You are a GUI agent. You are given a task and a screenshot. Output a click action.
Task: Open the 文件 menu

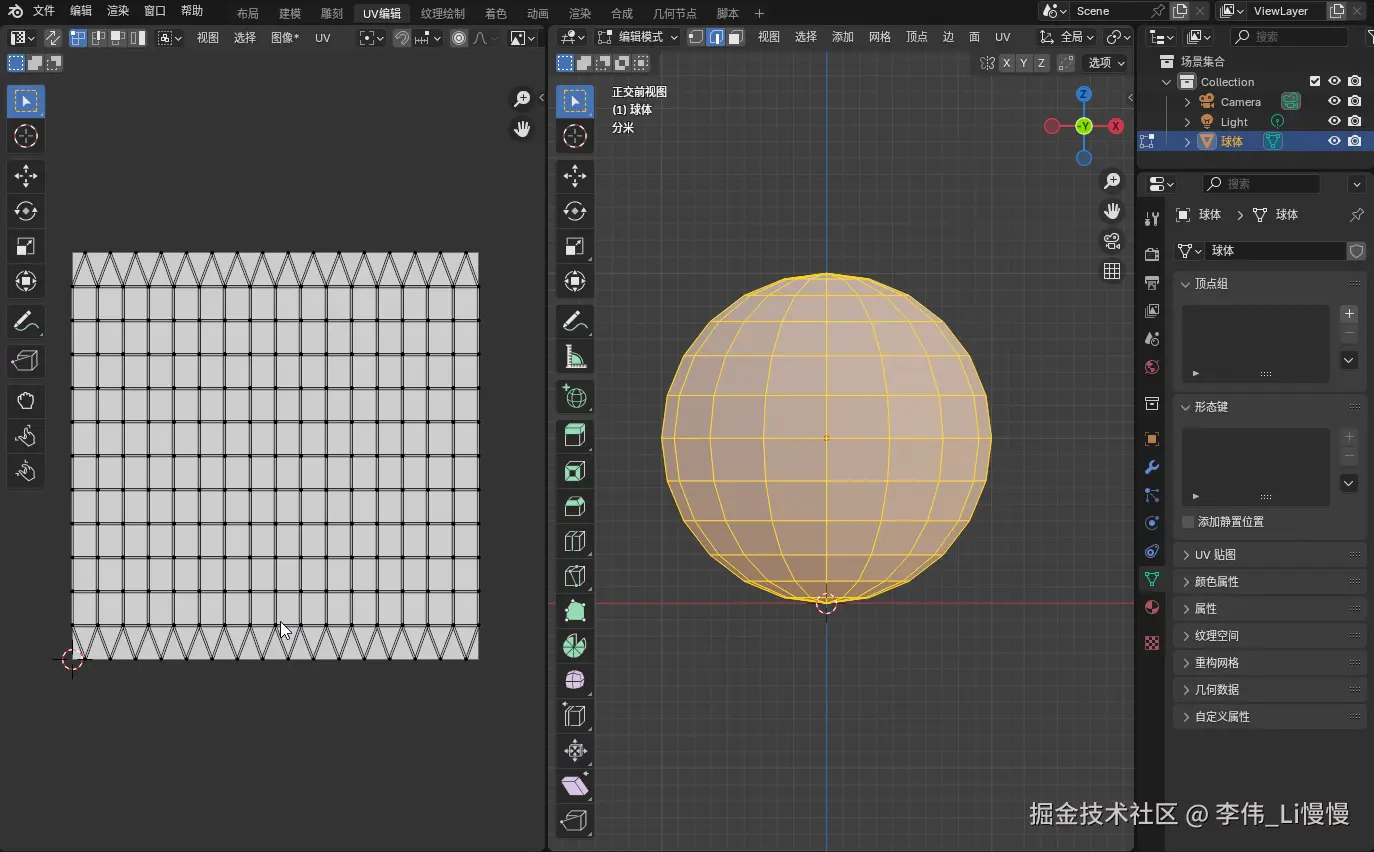(x=44, y=11)
